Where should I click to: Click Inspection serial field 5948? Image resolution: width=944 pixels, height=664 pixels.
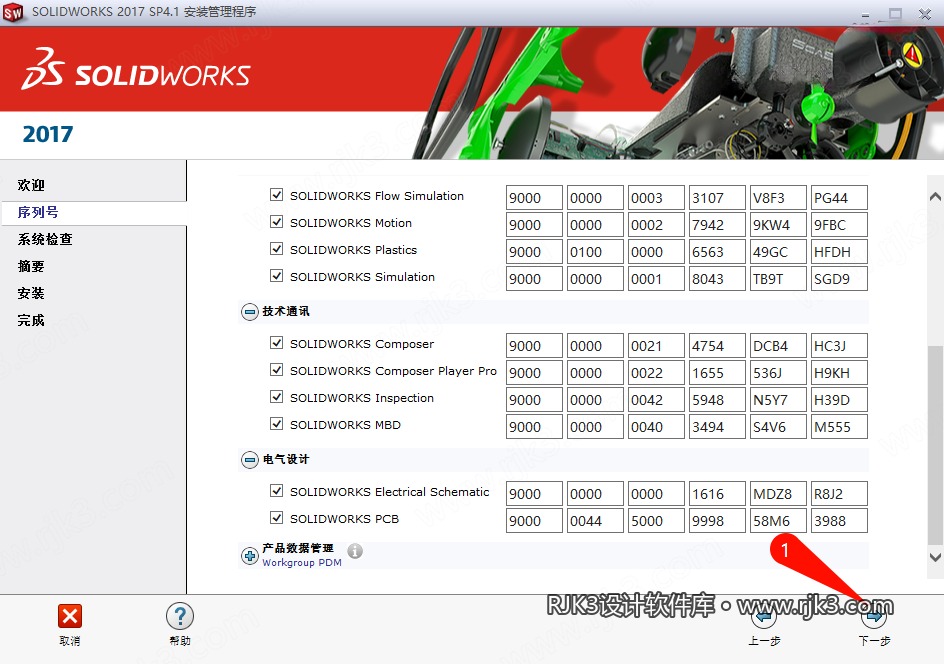[717, 400]
